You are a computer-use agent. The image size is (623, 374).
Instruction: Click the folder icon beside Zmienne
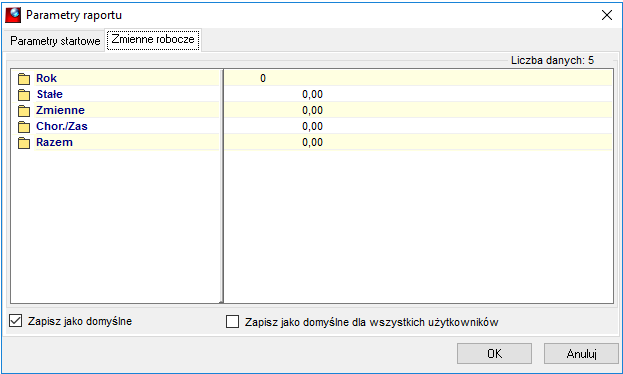pos(24,110)
